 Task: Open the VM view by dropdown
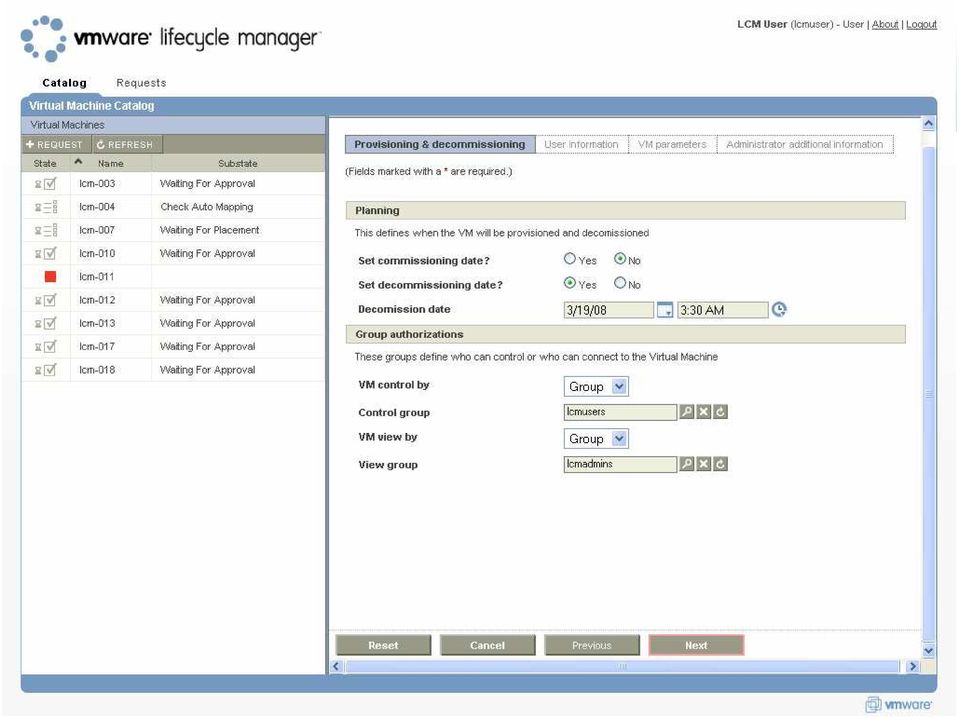tap(596, 438)
